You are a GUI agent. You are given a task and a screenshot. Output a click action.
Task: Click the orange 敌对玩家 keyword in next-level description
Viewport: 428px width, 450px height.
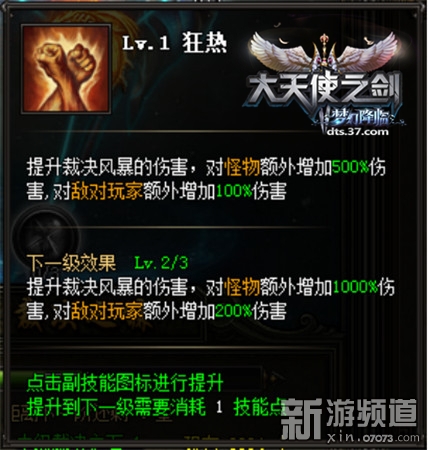pos(107,311)
